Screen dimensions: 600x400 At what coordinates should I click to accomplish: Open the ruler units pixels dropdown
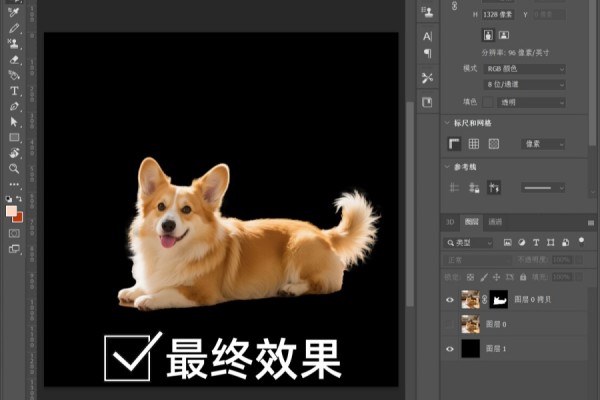pyautogui.click(x=543, y=144)
